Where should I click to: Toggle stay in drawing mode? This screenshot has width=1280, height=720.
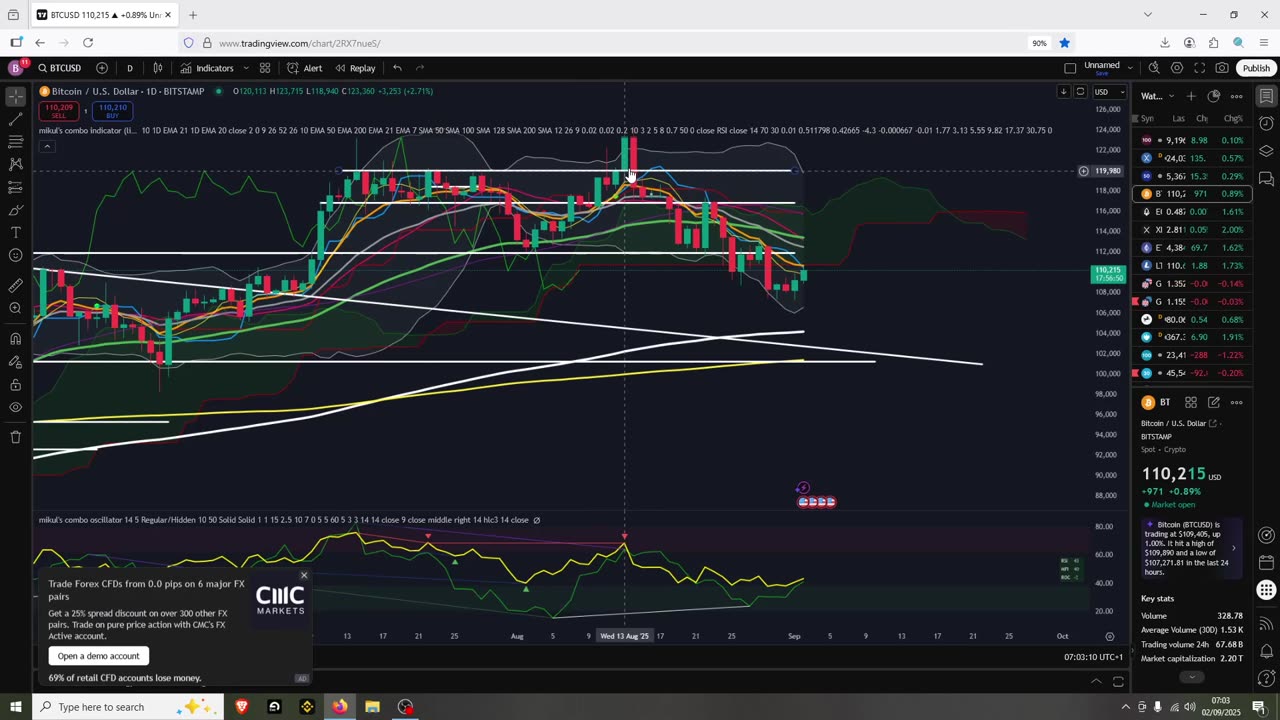pyautogui.click(x=15, y=361)
